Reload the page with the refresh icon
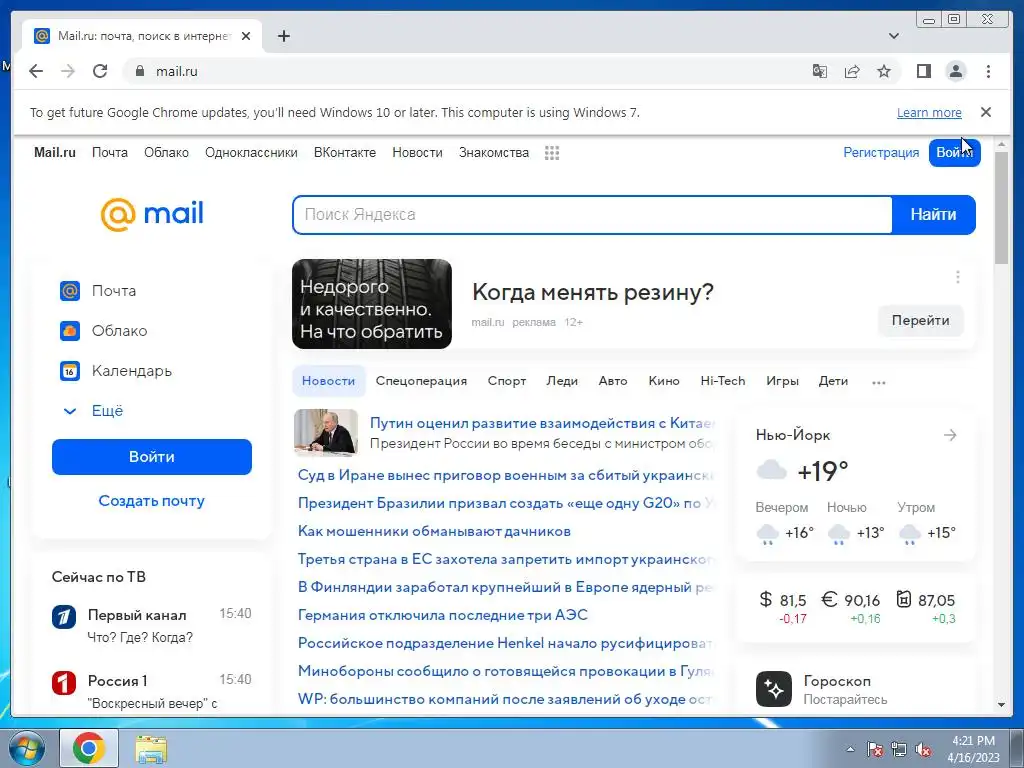 pyautogui.click(x=100, y=71)
